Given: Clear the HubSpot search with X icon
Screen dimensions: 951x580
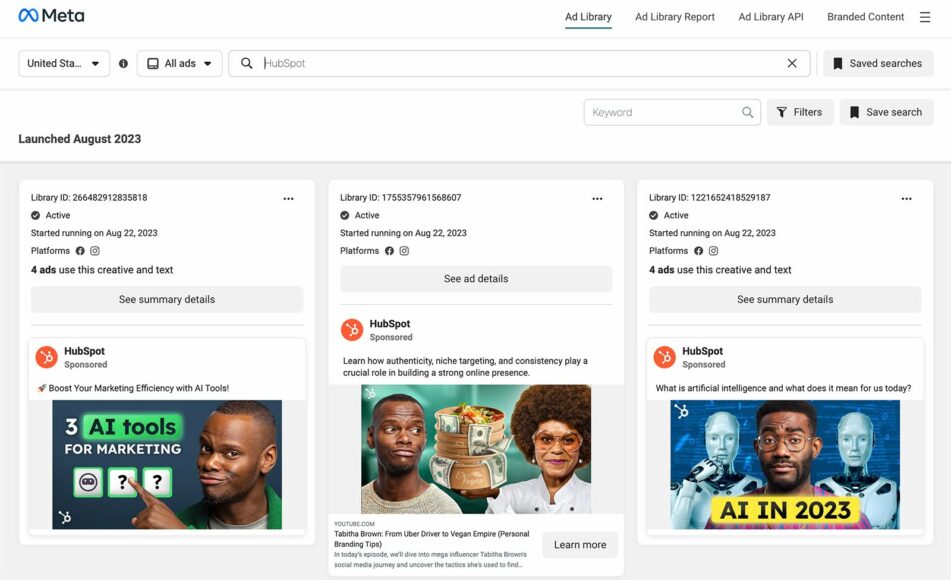Looking at the screenshot, I should 792,63.
